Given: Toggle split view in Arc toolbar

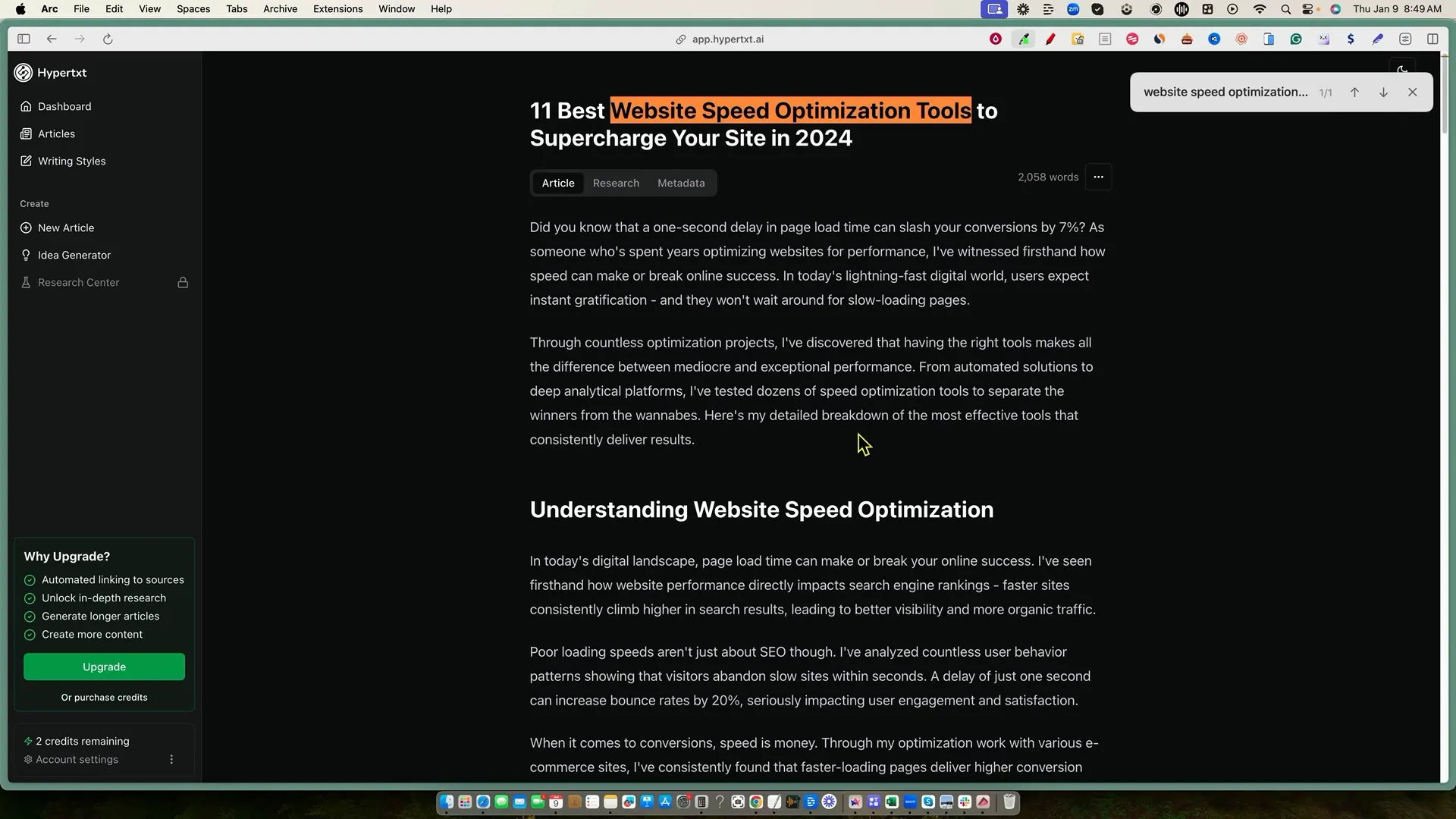Looking at the screenshot, I should 1432,39.
